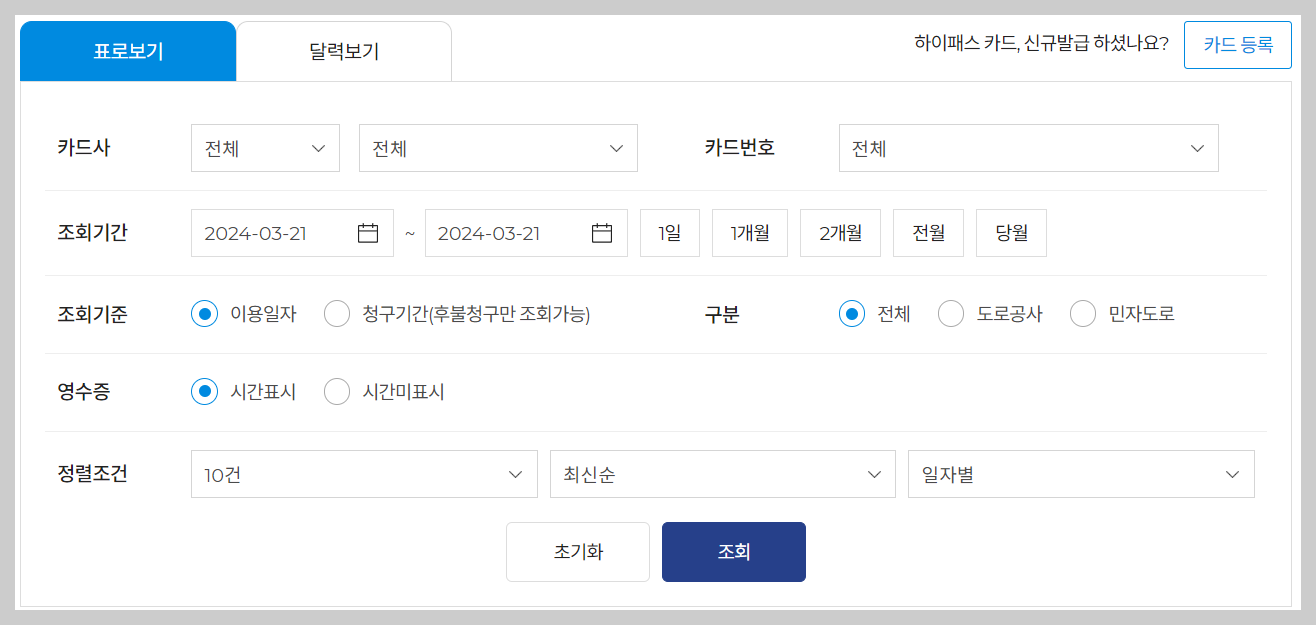The height and width of the screenshot is (625, 1316).
Task: Reset the form with 초기화
Action: pyautogui.click(x=577, y=551)
